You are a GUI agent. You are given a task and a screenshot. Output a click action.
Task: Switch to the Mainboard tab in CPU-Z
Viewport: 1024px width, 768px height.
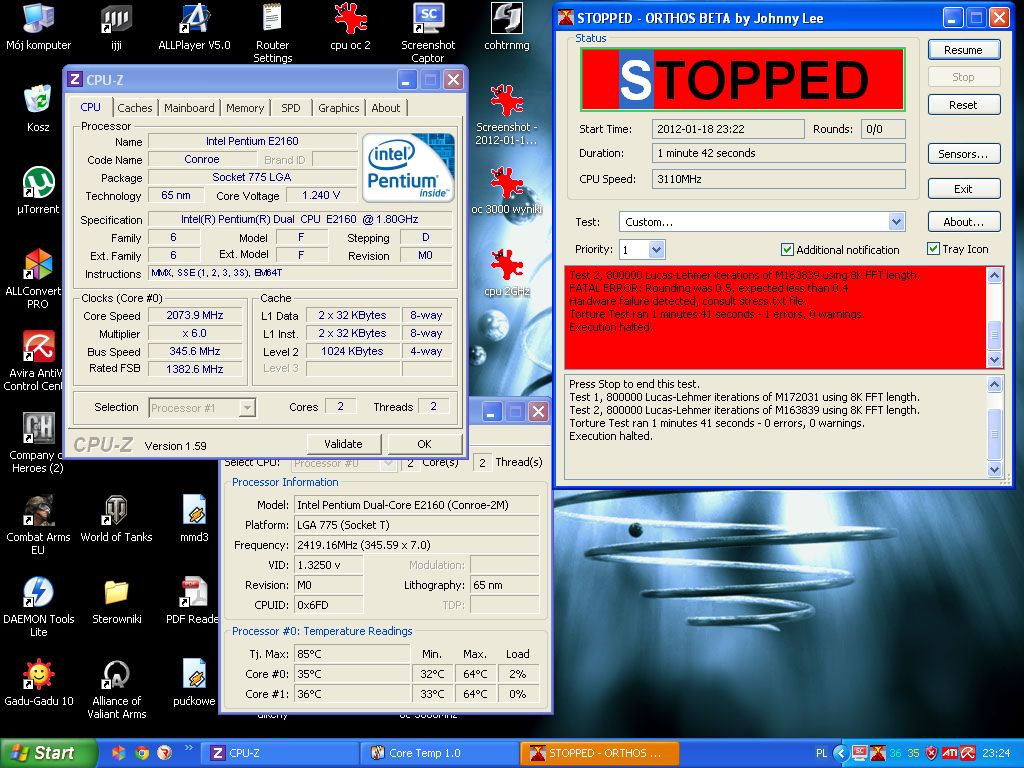tap(189, 108)
